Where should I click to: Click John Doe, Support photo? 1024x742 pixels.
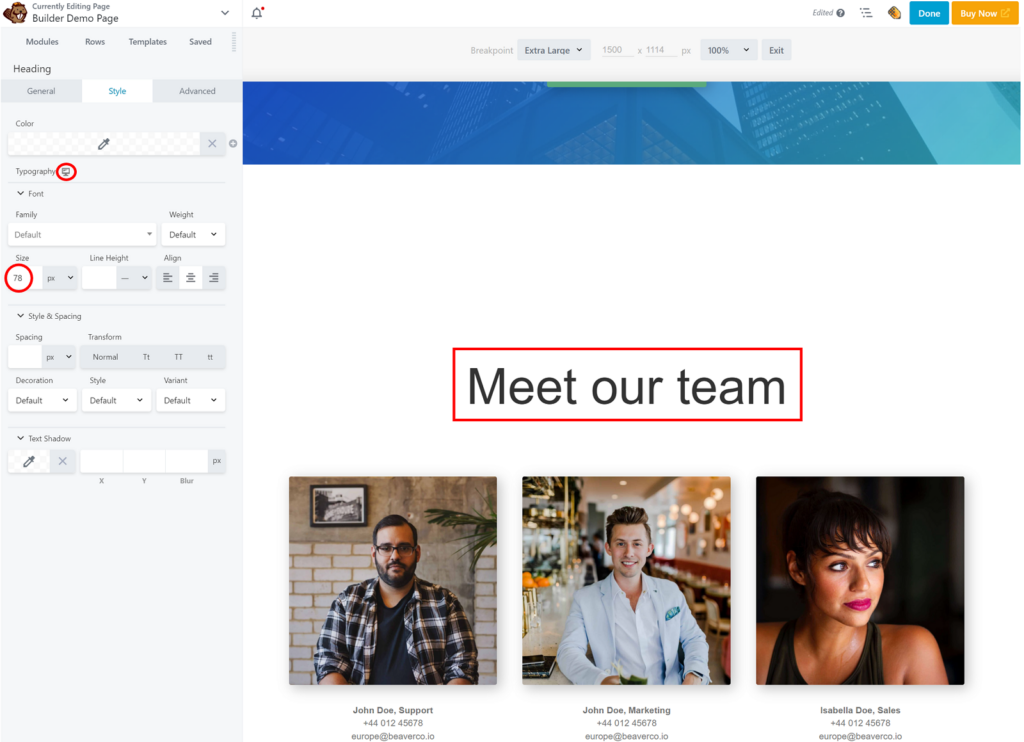tap(393, 581)
